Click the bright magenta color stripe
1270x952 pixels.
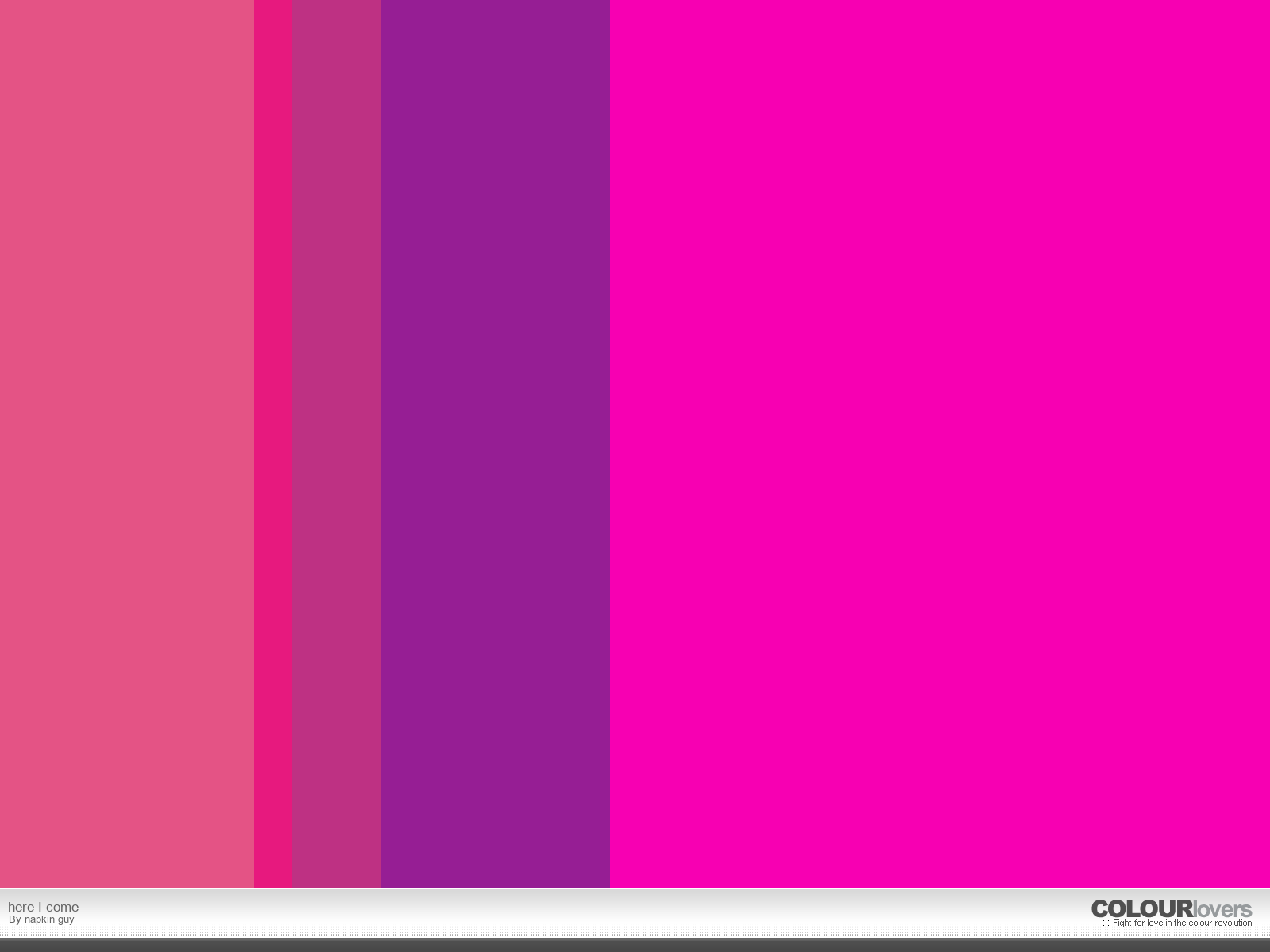click(940, 443)
